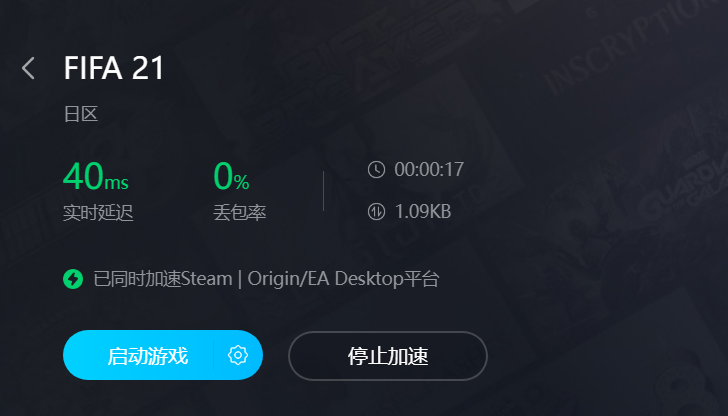This screenshot has height=416, width=728.
Task: Select the 日区 region label
Action: [81, 114]
